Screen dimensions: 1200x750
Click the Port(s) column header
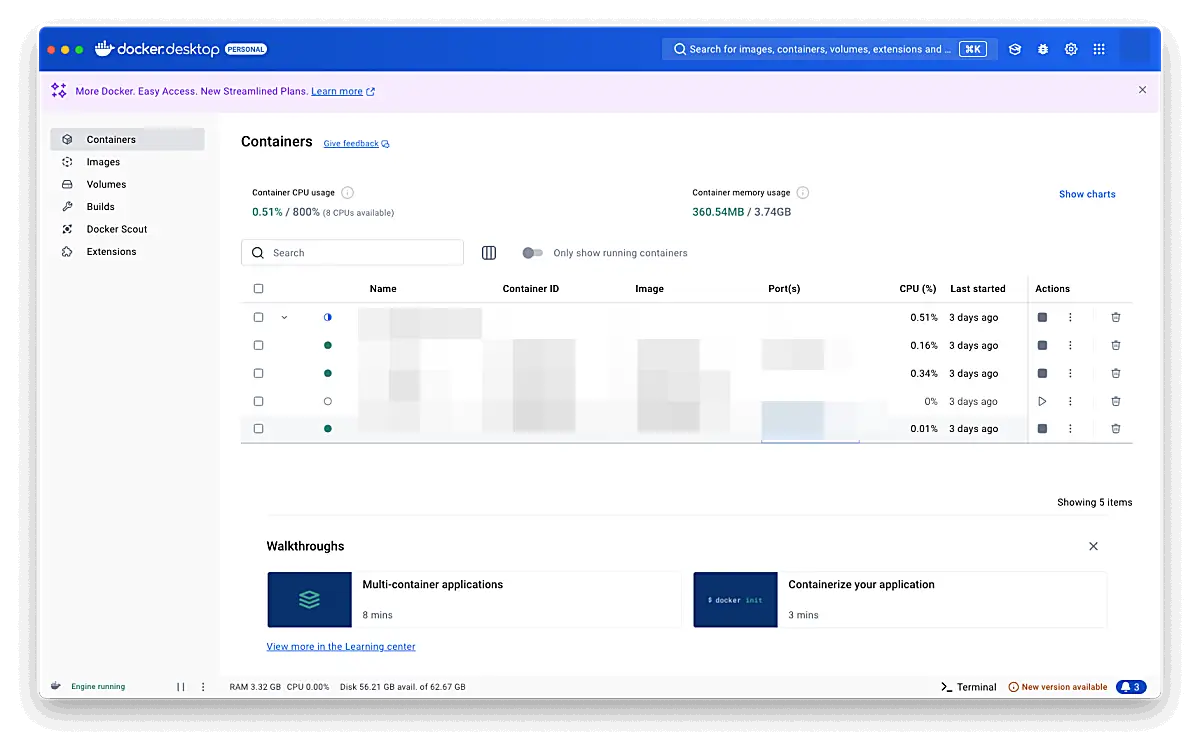click(x=784, y=289)
